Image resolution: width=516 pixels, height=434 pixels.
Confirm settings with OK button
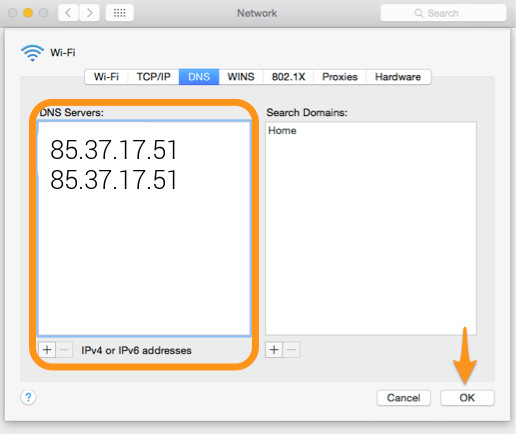coord(467,398)
